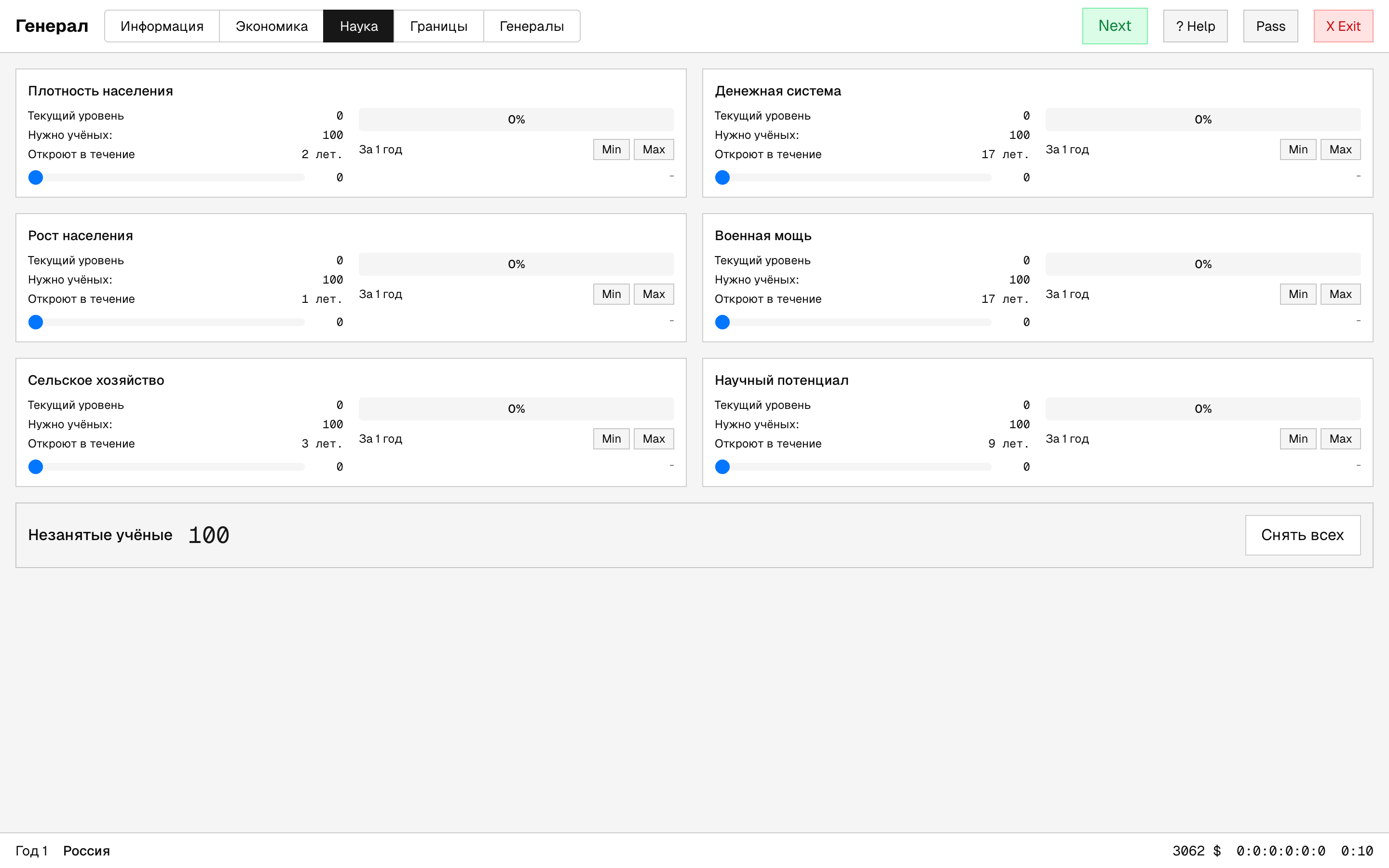
Task: Click За 1 год in Денежная система panel
Action: [1067, 149]
